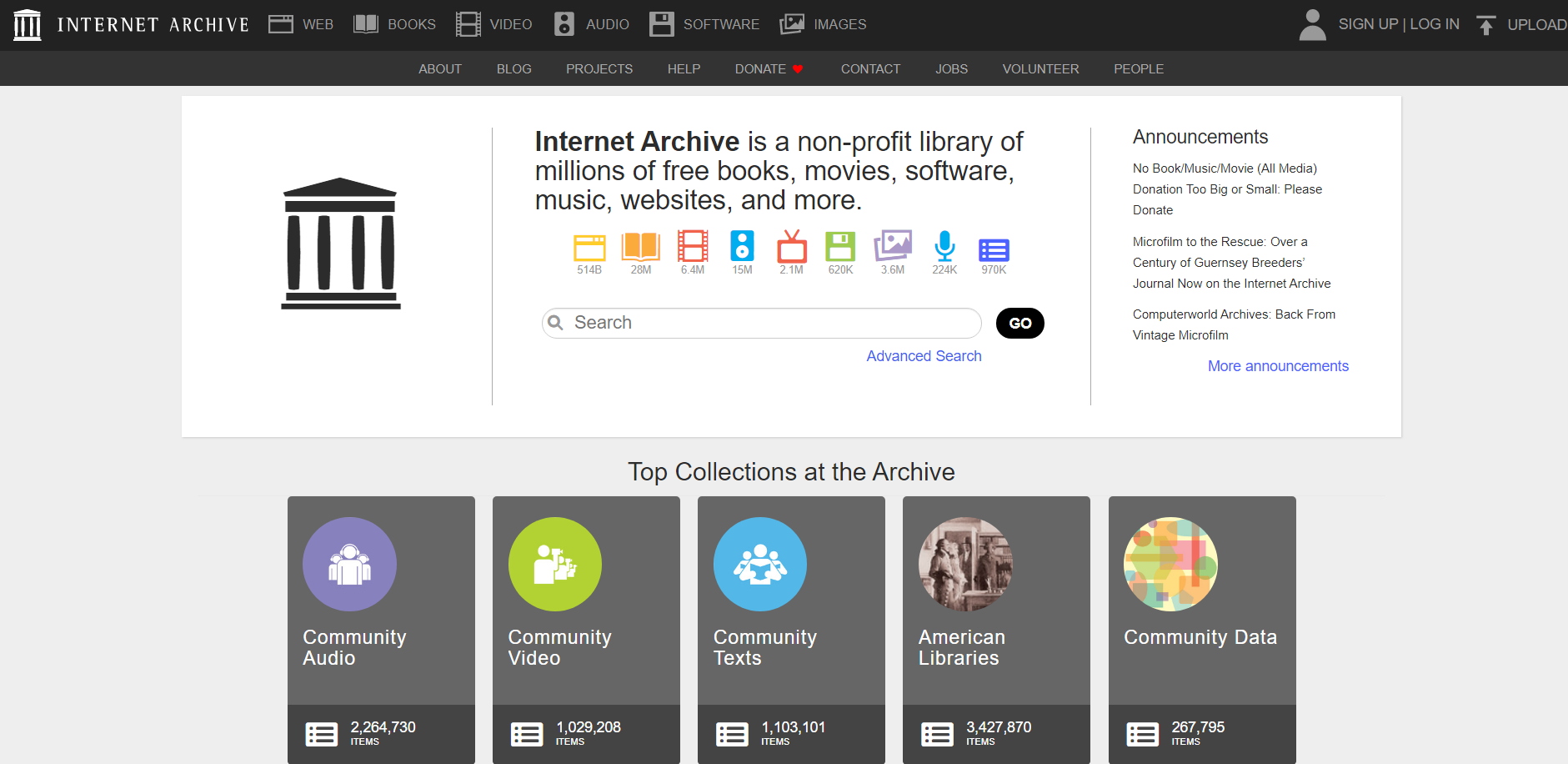Open the VOLUNTEER menu item
Image resolution: width=1568 pixels, height=764 pixels.
pyautogui.click(x=1041, y=68)
